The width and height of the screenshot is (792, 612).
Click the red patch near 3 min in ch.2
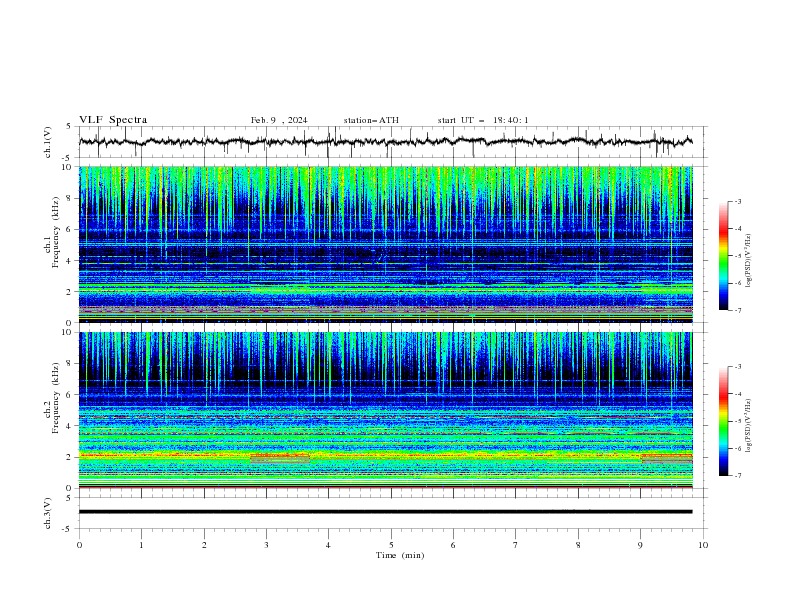[280, 458]
